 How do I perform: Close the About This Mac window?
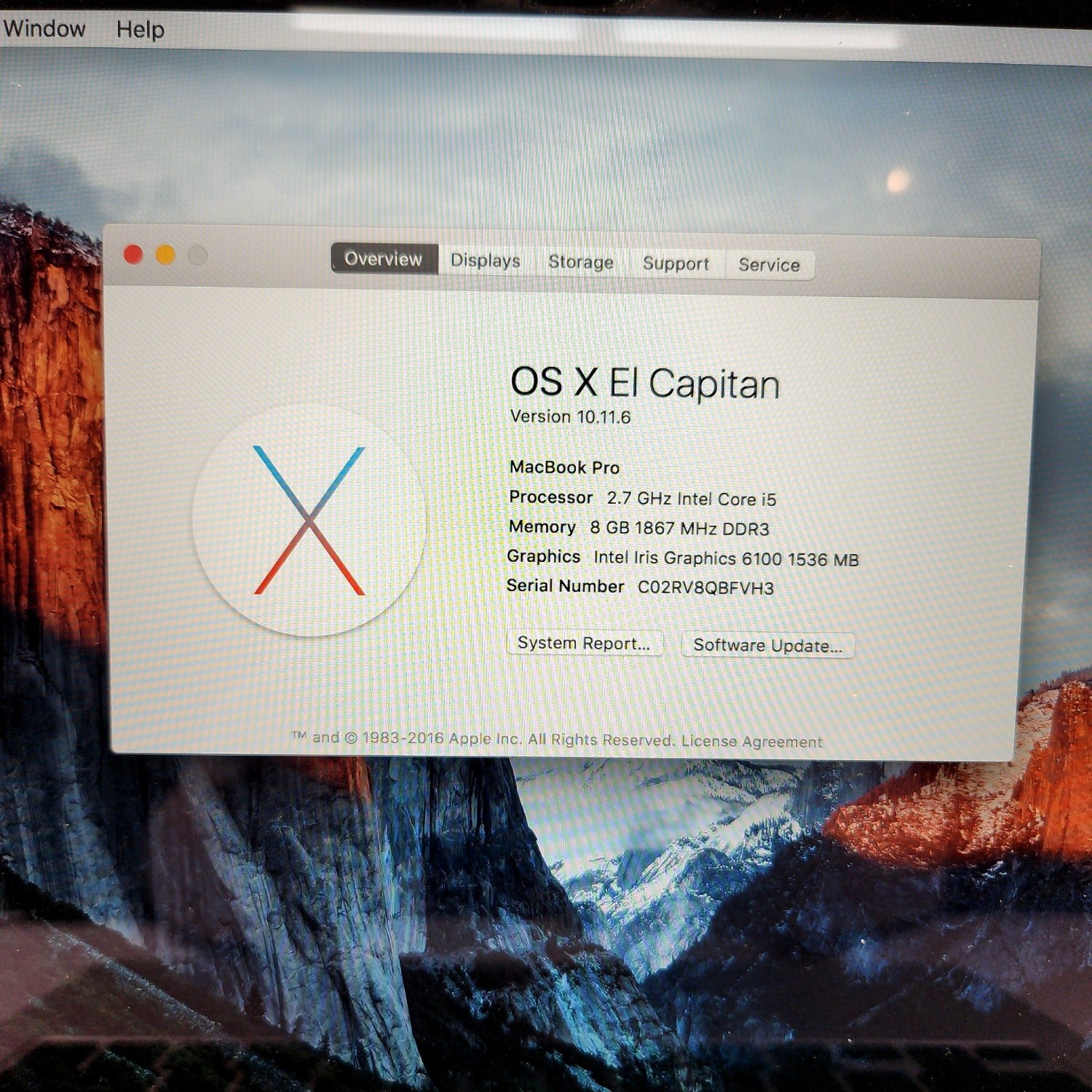pos(133,255)
